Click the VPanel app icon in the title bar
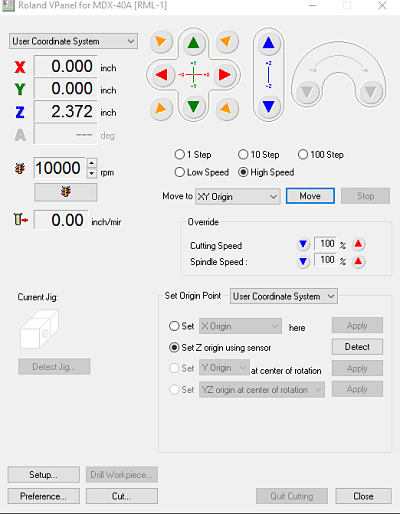This screenshot has width=400, height=514. [x=8, y=6]
